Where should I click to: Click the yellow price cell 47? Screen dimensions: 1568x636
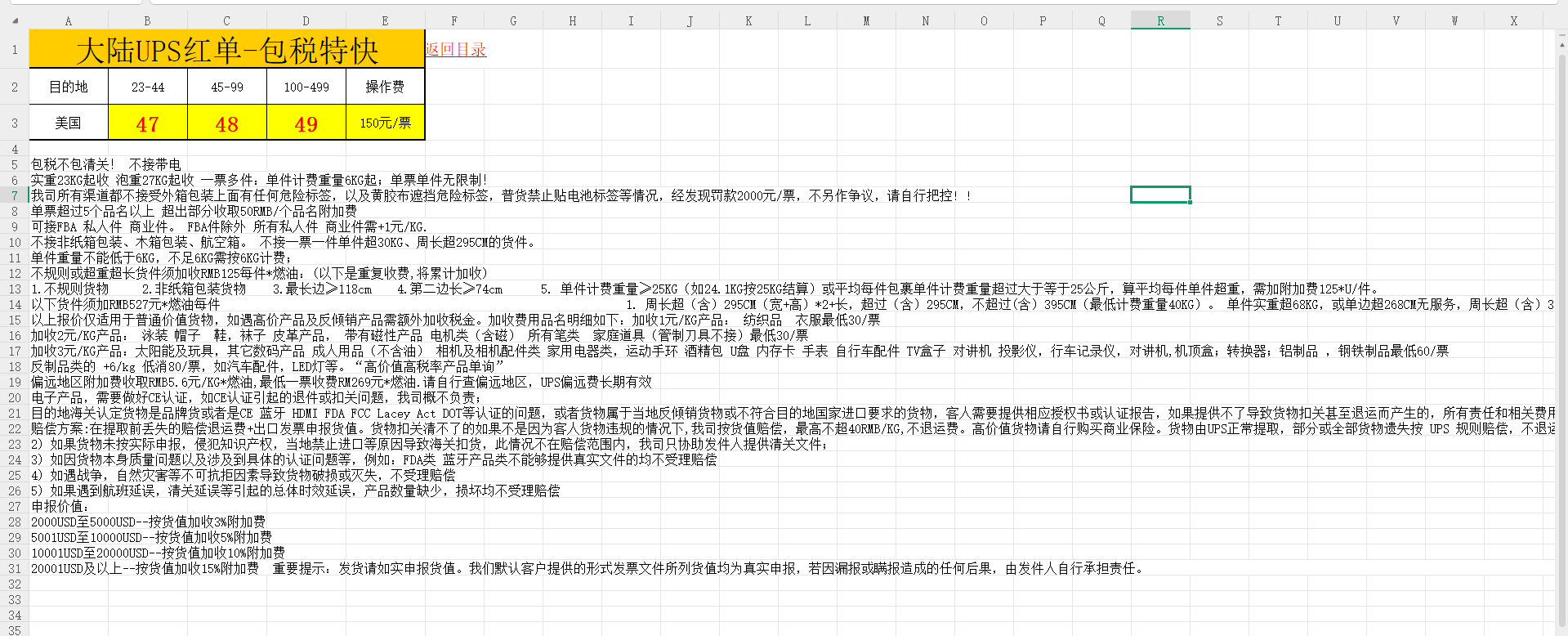148,123
